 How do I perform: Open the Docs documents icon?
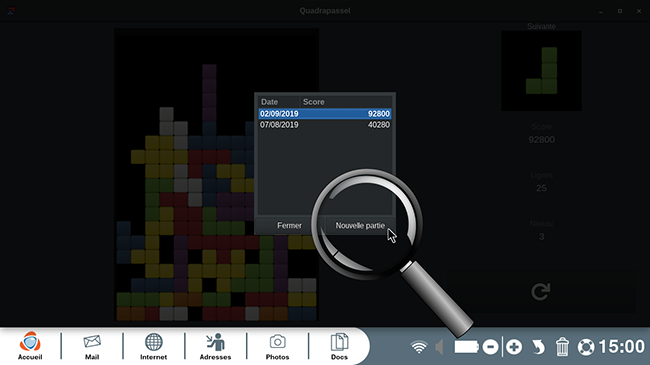click(339, 346)
